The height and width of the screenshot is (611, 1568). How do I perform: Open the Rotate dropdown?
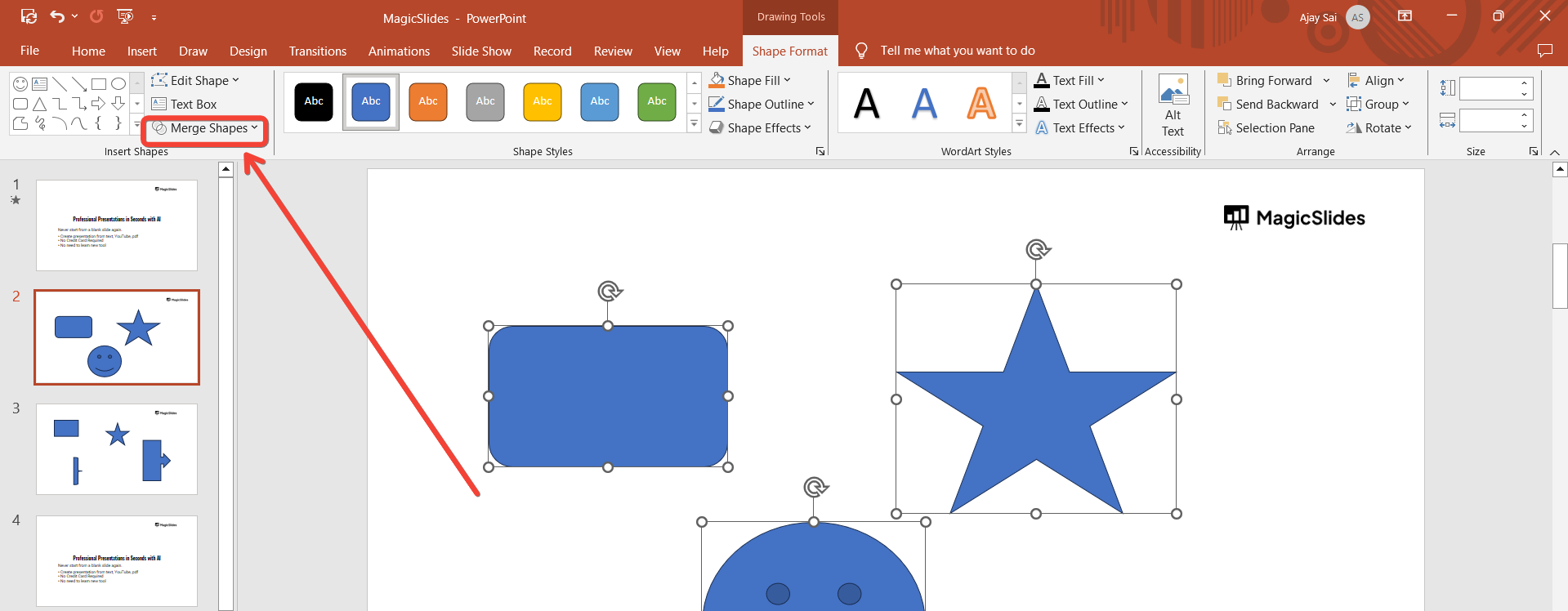[1379, 128]
